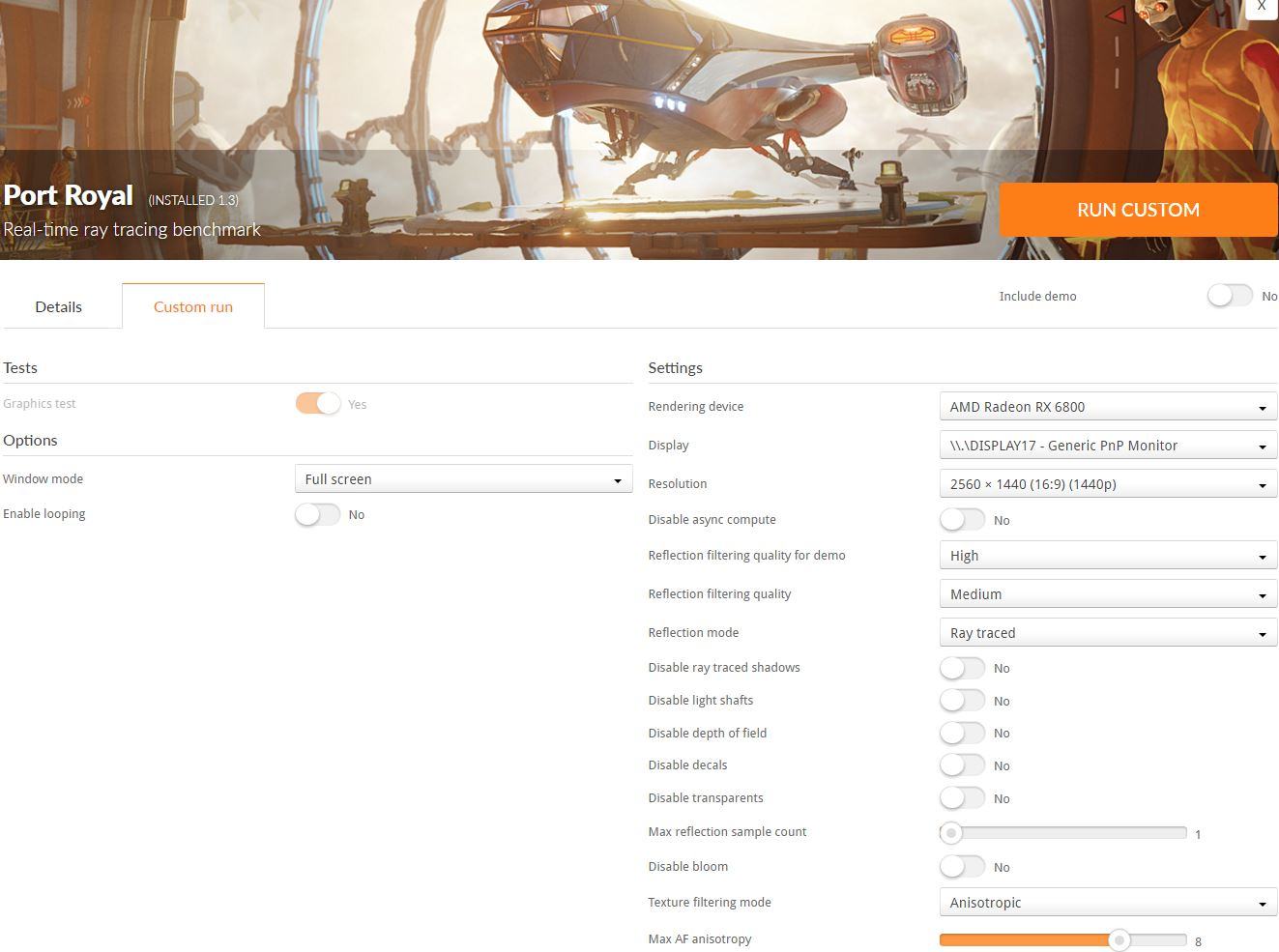Open the Reflection mode dropdown
The height and width of the screenshot is (952, 1279).
click(1108, 633)
